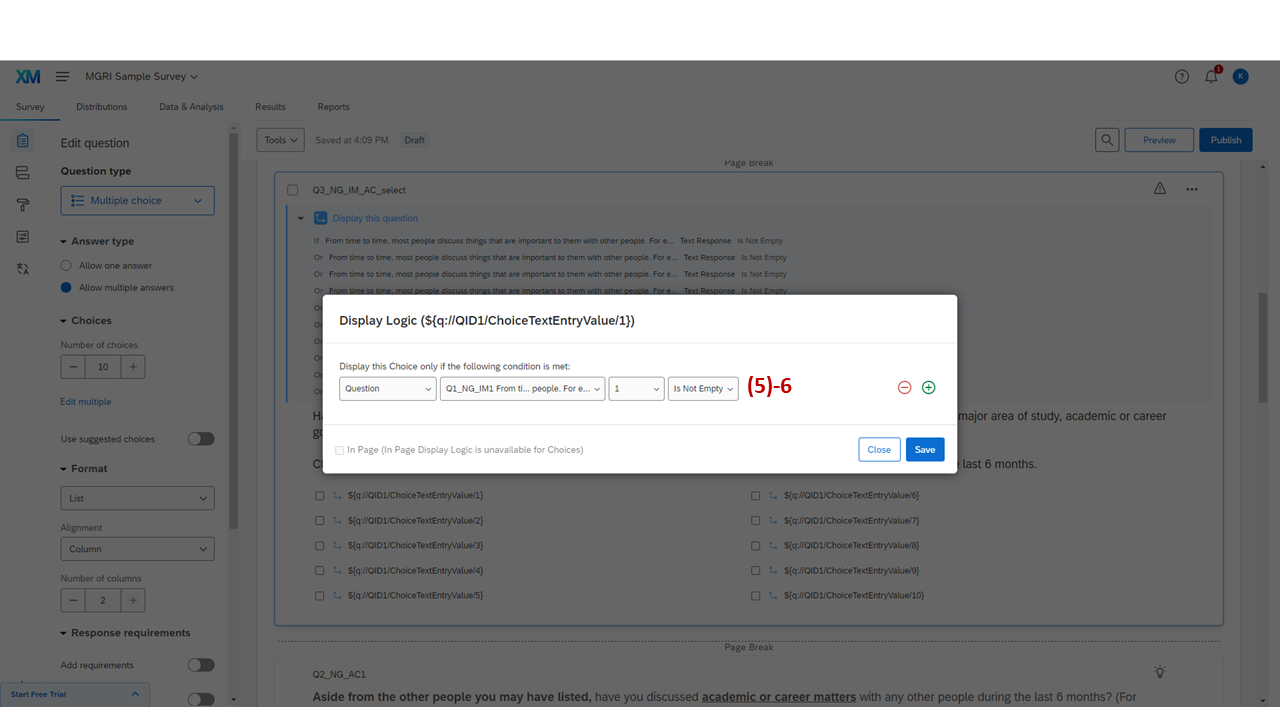
Task: Open the Tools menu
Action: [x=279, y=140]
